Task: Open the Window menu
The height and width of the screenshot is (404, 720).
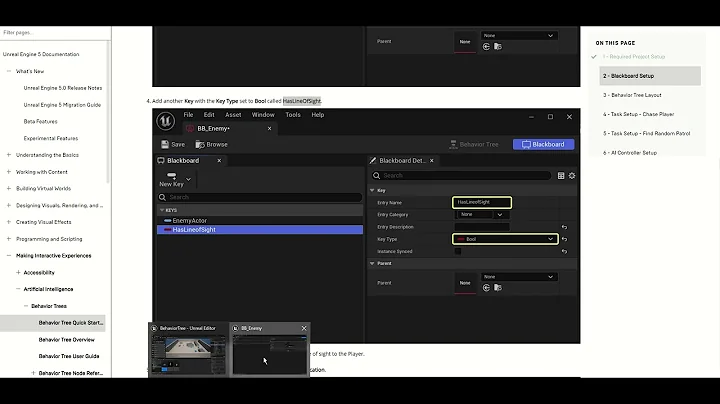Action: 263,115
